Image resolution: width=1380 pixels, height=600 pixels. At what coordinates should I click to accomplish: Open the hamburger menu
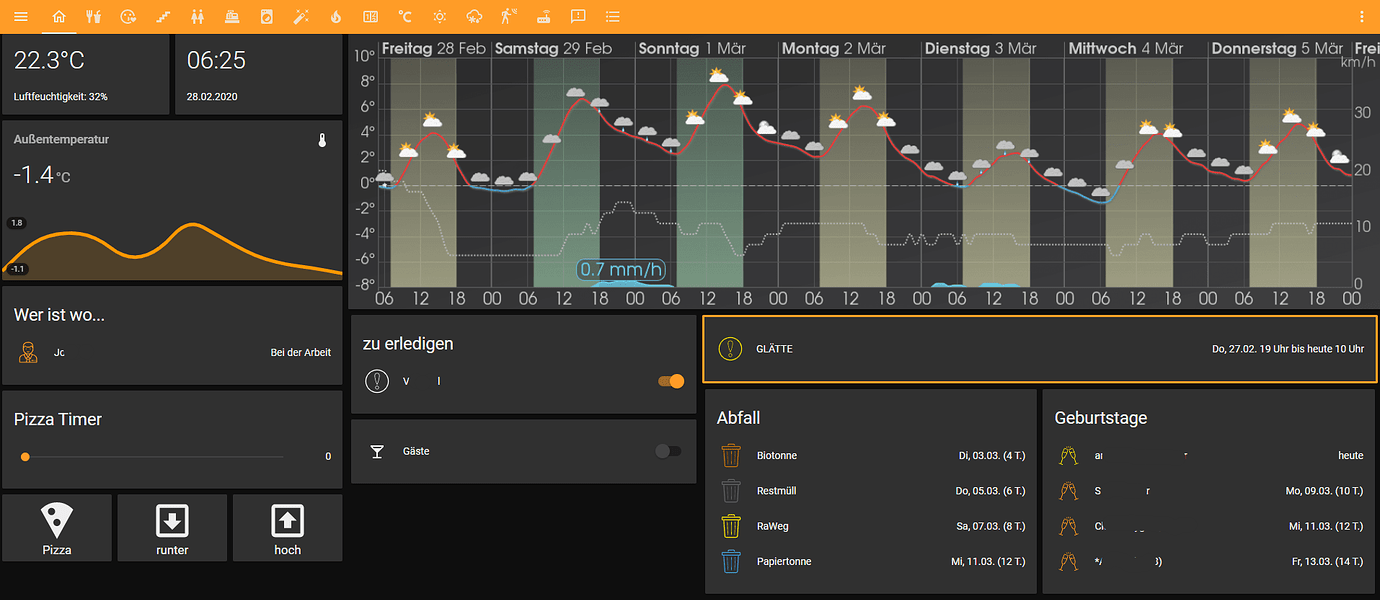[21, 16]
